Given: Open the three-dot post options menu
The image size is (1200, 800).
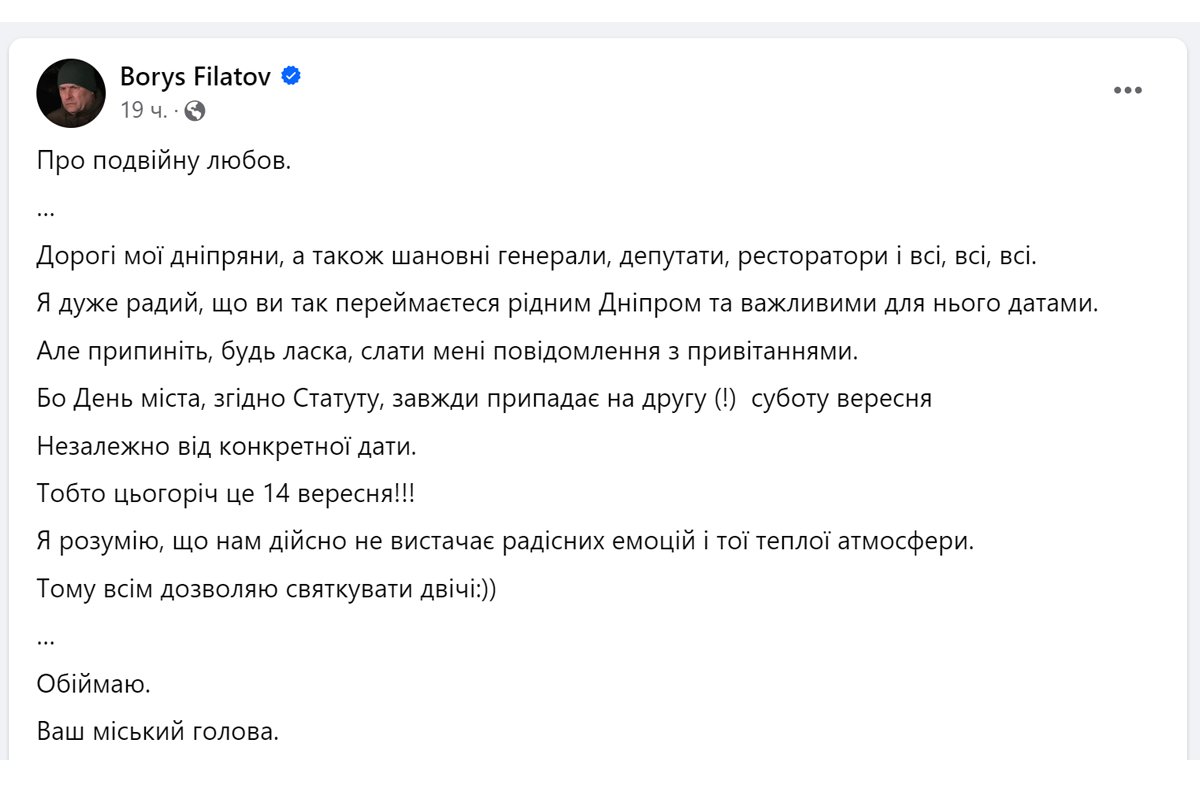Looking at the screenshot, I should [1128, 91].
